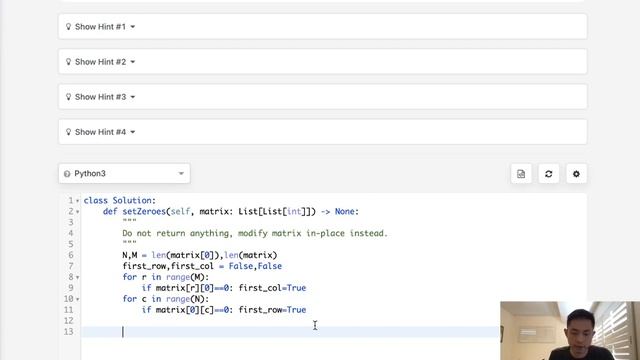Click the info icon beside Python3
640x360 pixels.
(x=67, y=174)
